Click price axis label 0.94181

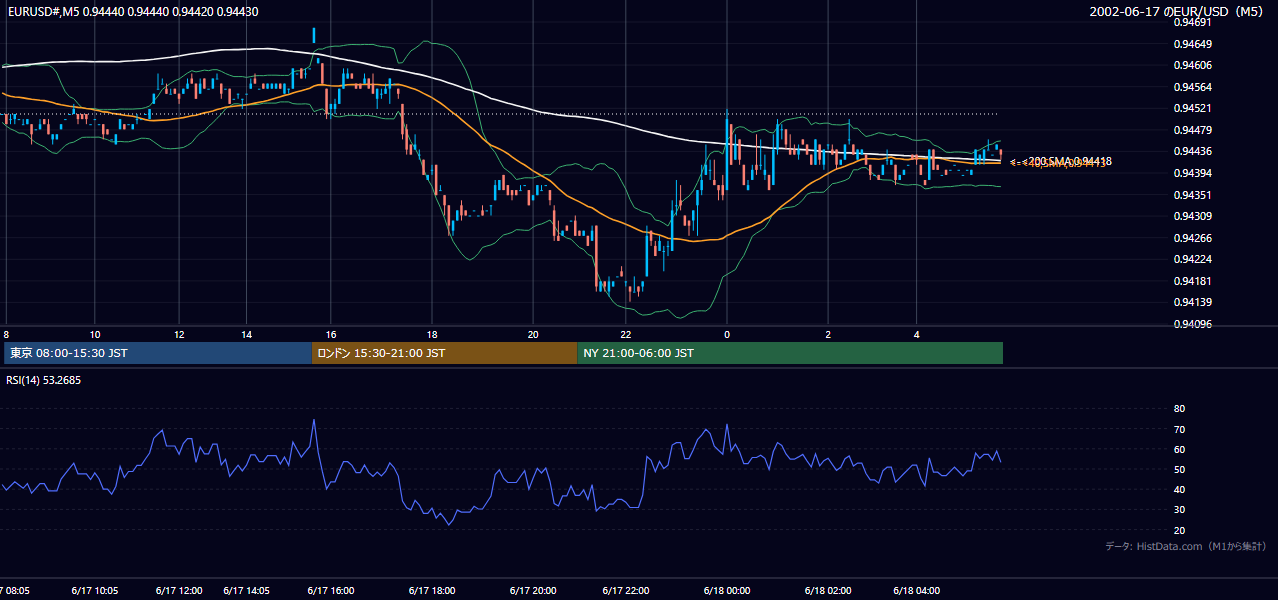point(1193,281)
